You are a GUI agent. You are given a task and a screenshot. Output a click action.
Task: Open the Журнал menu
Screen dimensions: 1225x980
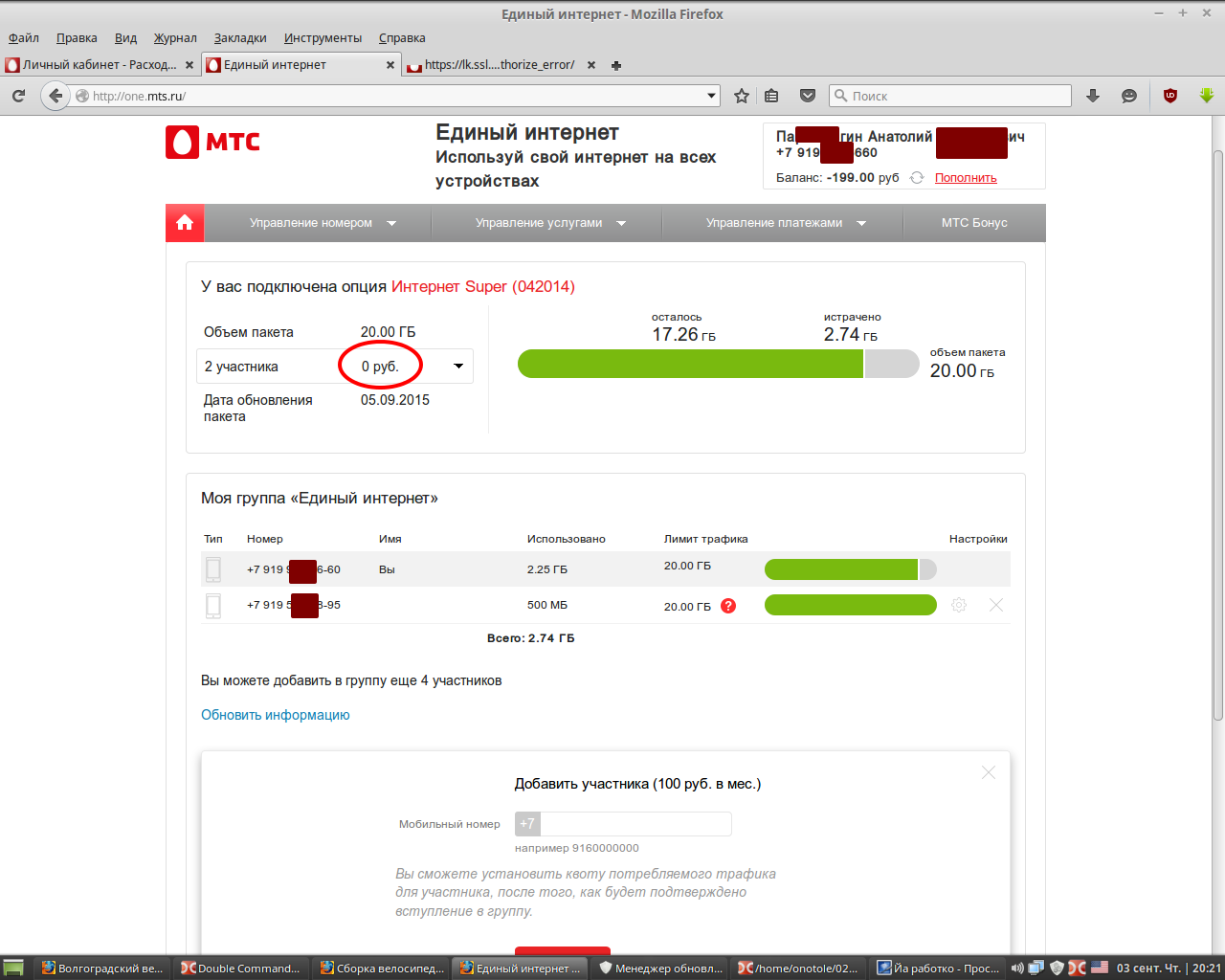point(175,38)
